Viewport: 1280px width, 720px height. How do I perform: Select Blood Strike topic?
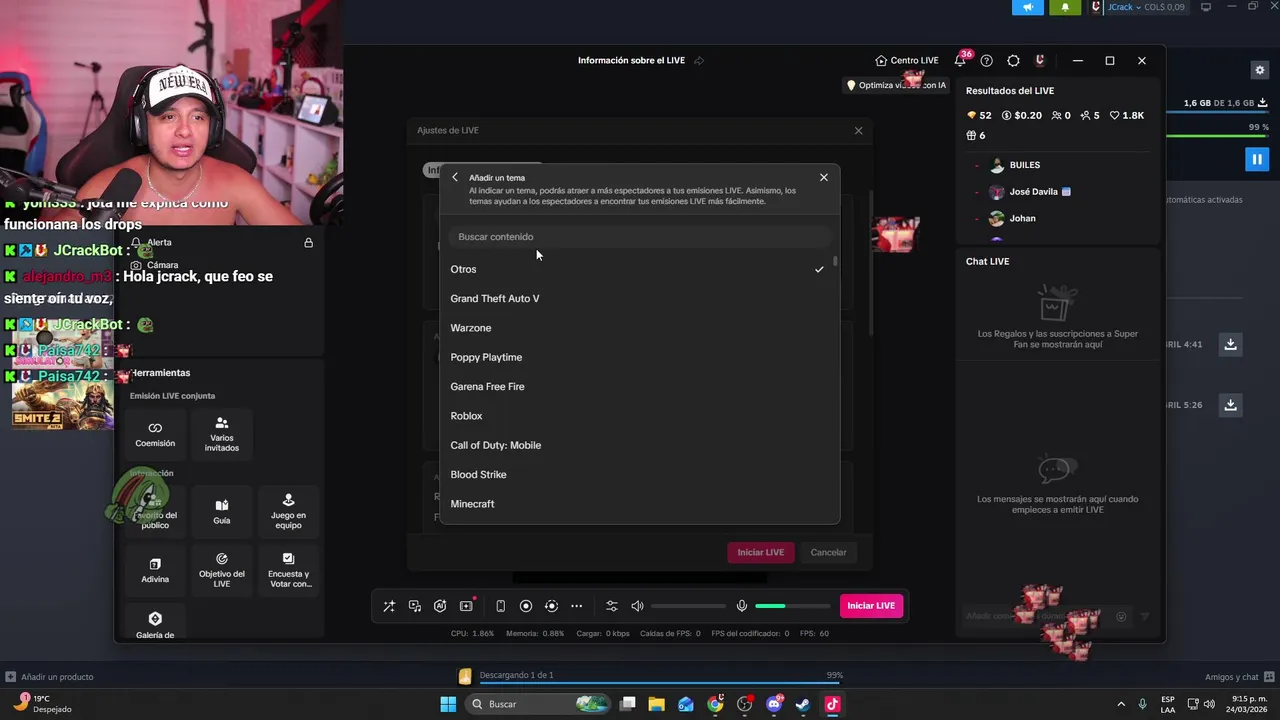(x=638, y=474)
